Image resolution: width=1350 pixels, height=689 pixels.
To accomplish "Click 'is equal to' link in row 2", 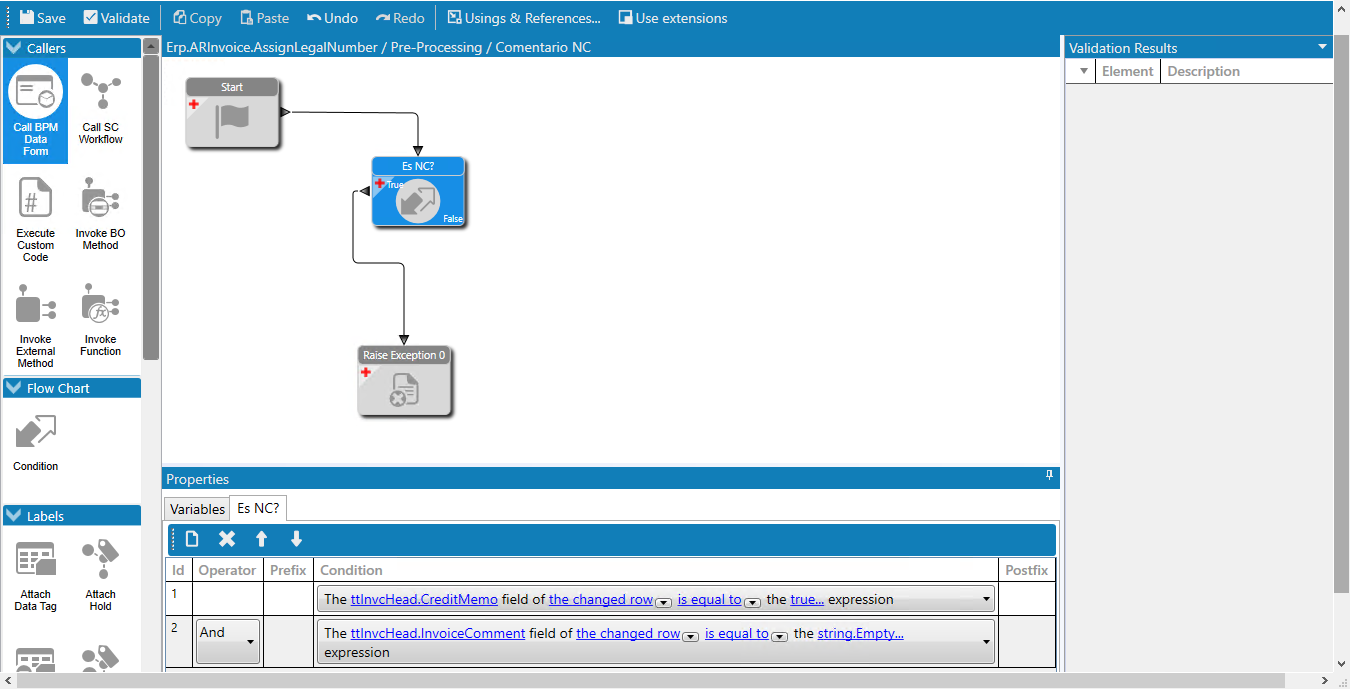I will (737, 633).
